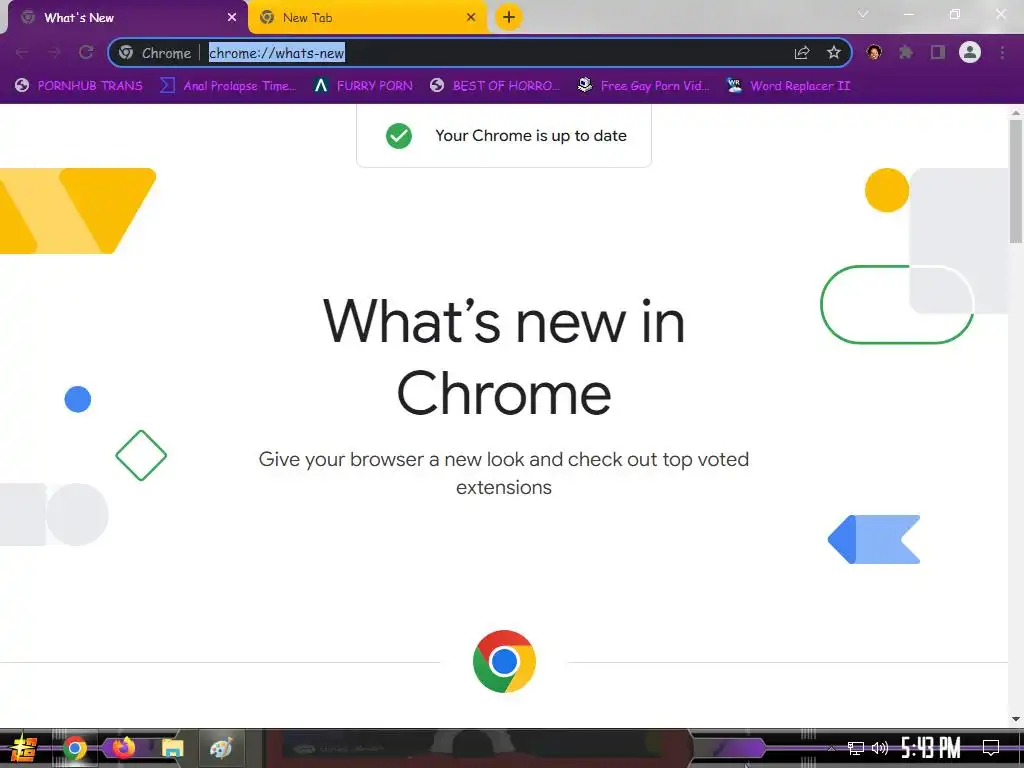Open the BEST OF HORRO... bookmark
Image resolution: width=1024 pixels, height=768 pixels.
click(x=495, y=86)
